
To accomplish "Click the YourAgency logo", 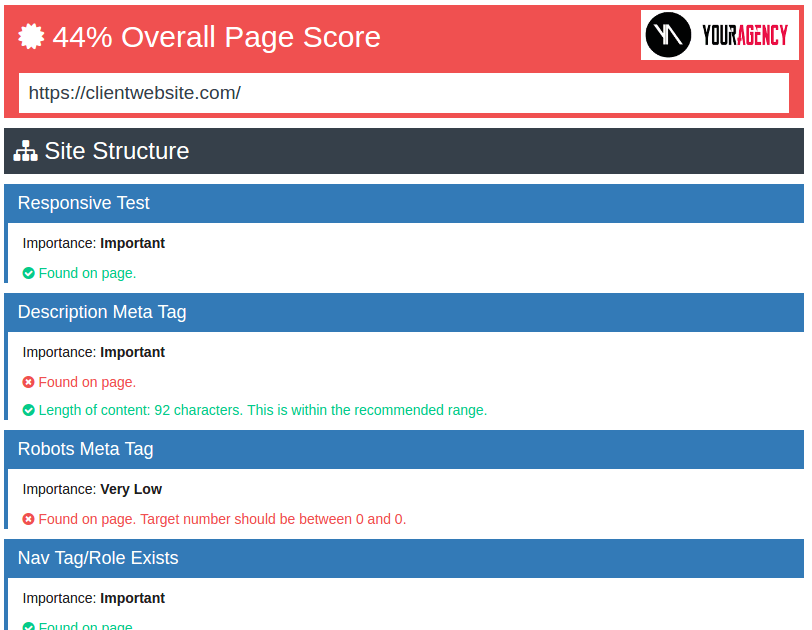I will click(719, 36).
